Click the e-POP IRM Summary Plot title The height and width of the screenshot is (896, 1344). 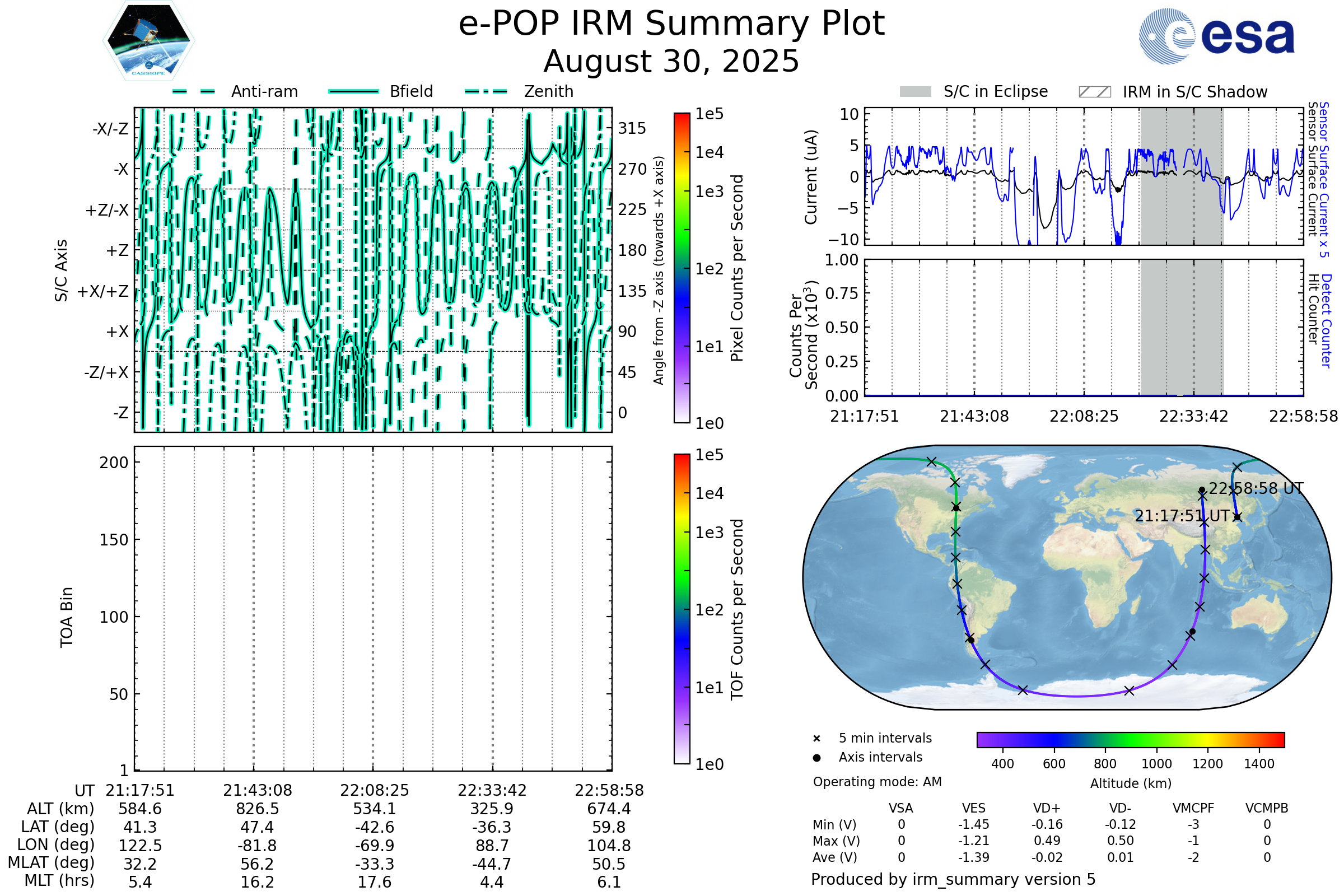pos(671,24)
